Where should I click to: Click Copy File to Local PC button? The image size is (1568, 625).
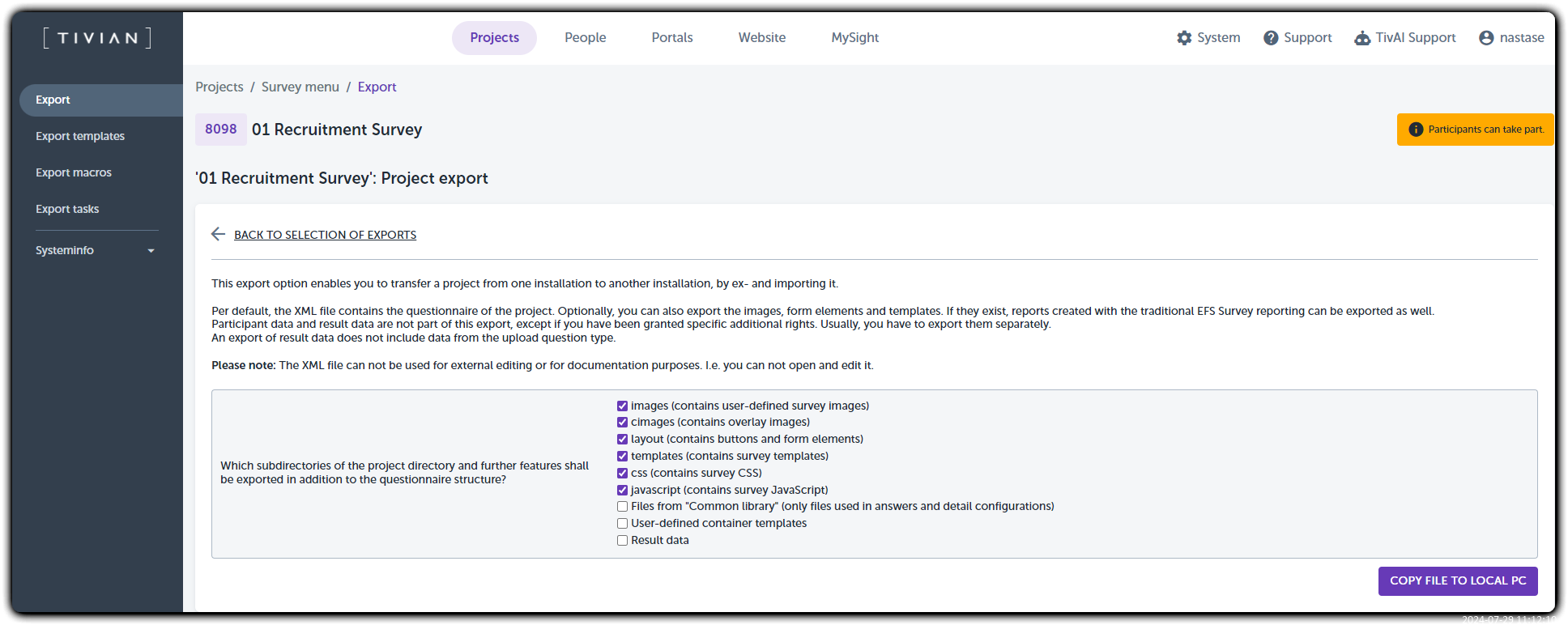pos(1458,581)
